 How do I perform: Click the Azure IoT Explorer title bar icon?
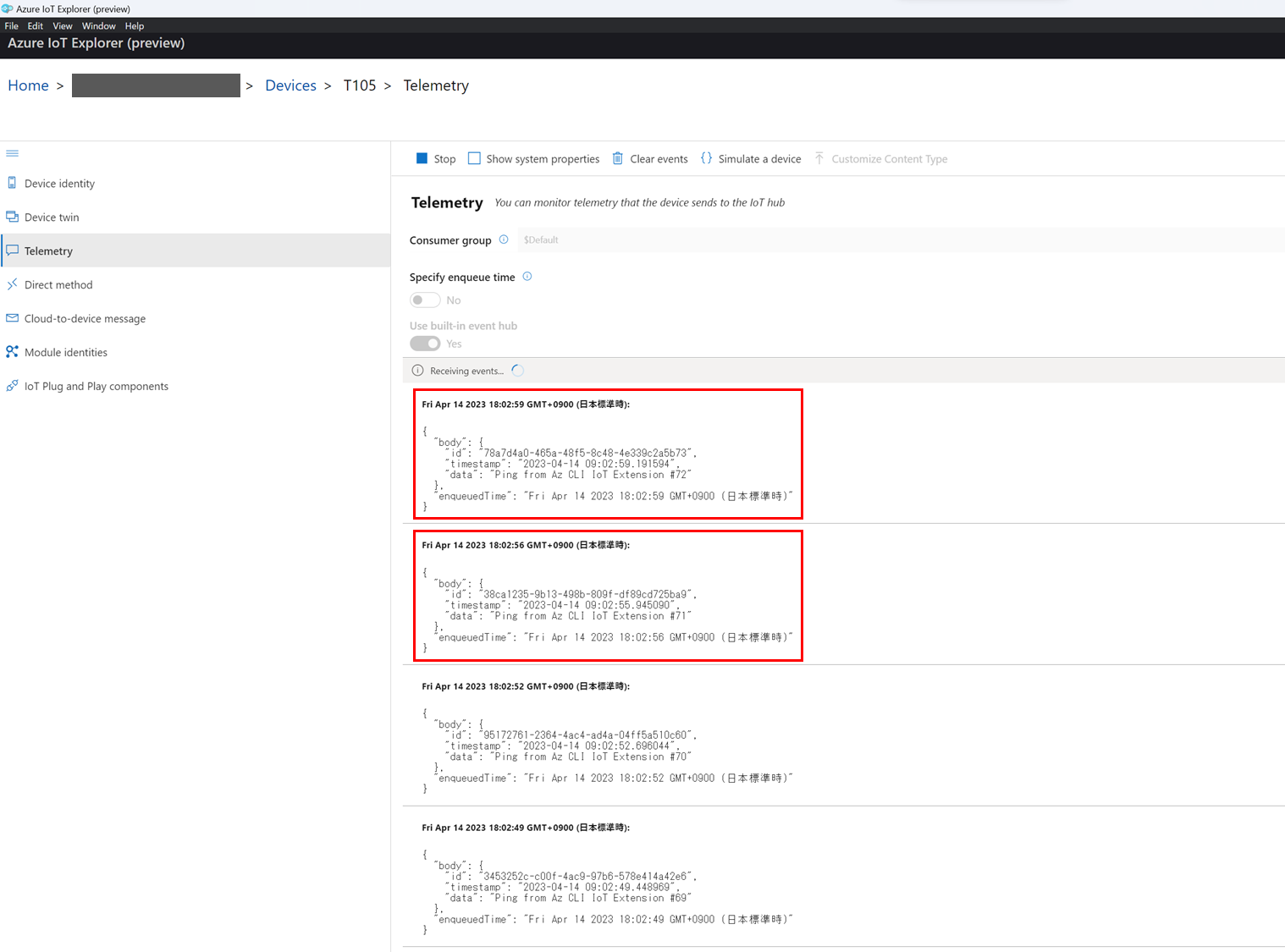click(7, 8)
